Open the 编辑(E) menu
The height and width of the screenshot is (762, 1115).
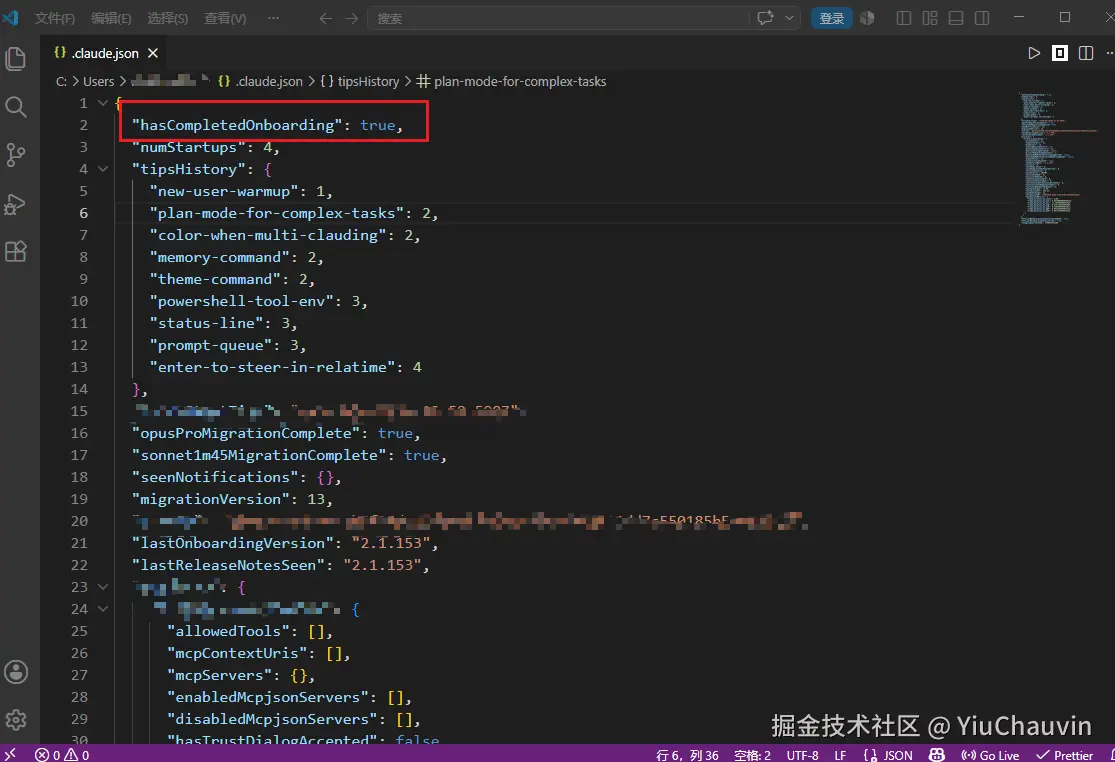111,18
